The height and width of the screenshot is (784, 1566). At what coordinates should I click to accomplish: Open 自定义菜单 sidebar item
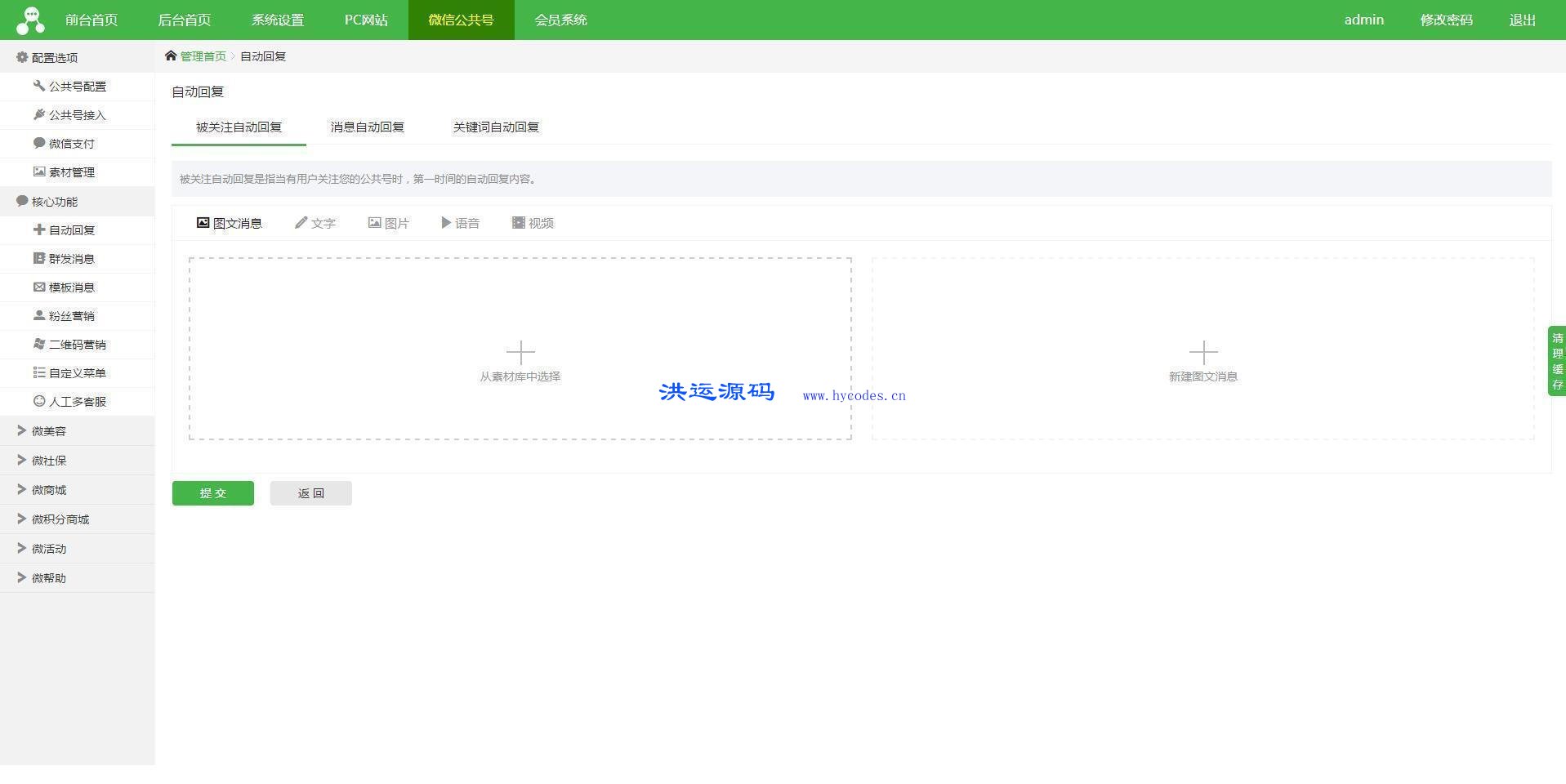pyautogui.click(x=77, y=373)
